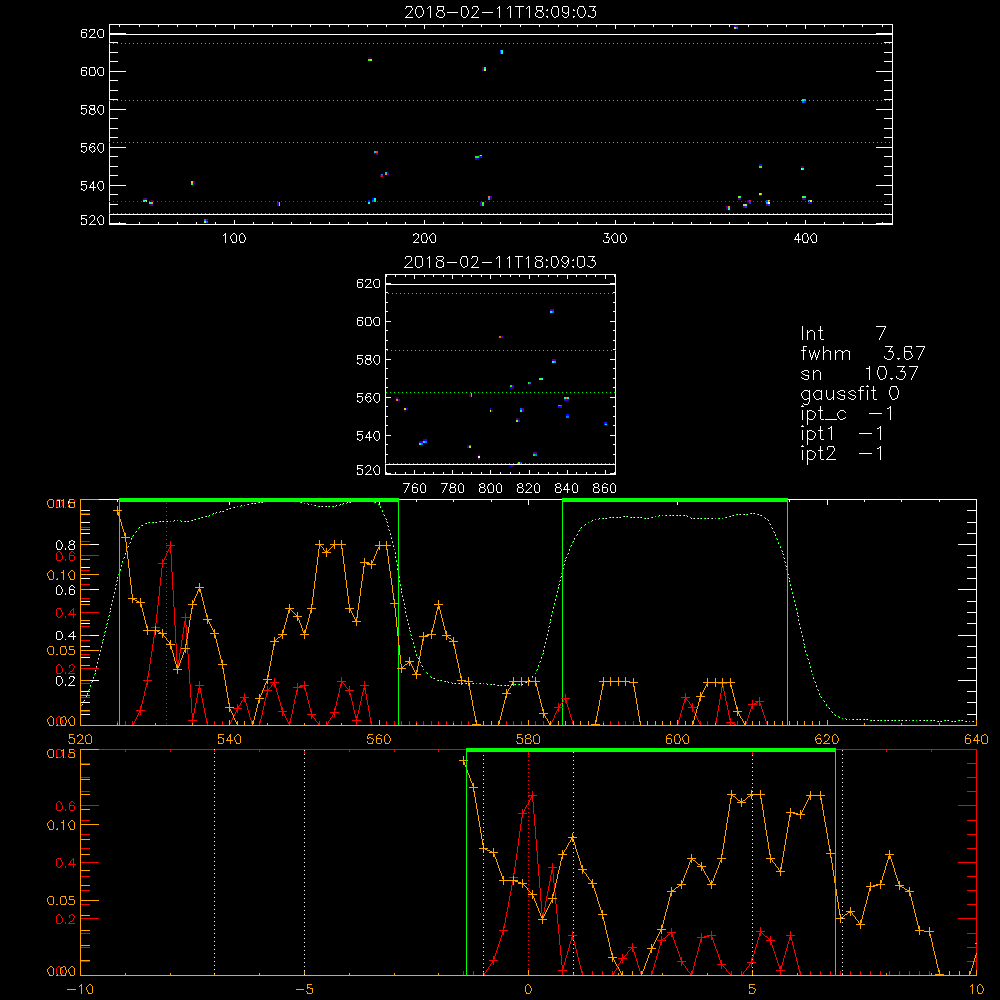Click y-axis label 540 on middle plot
Screen dimensions: 1000x1000
tap(368, 436)
